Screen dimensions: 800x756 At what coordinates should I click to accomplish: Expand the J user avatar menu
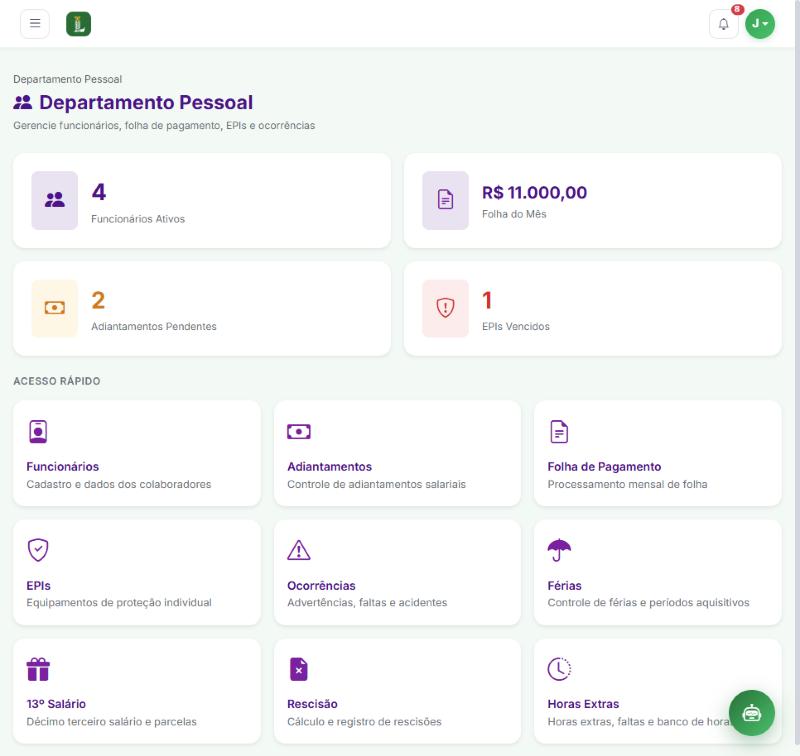760,24
